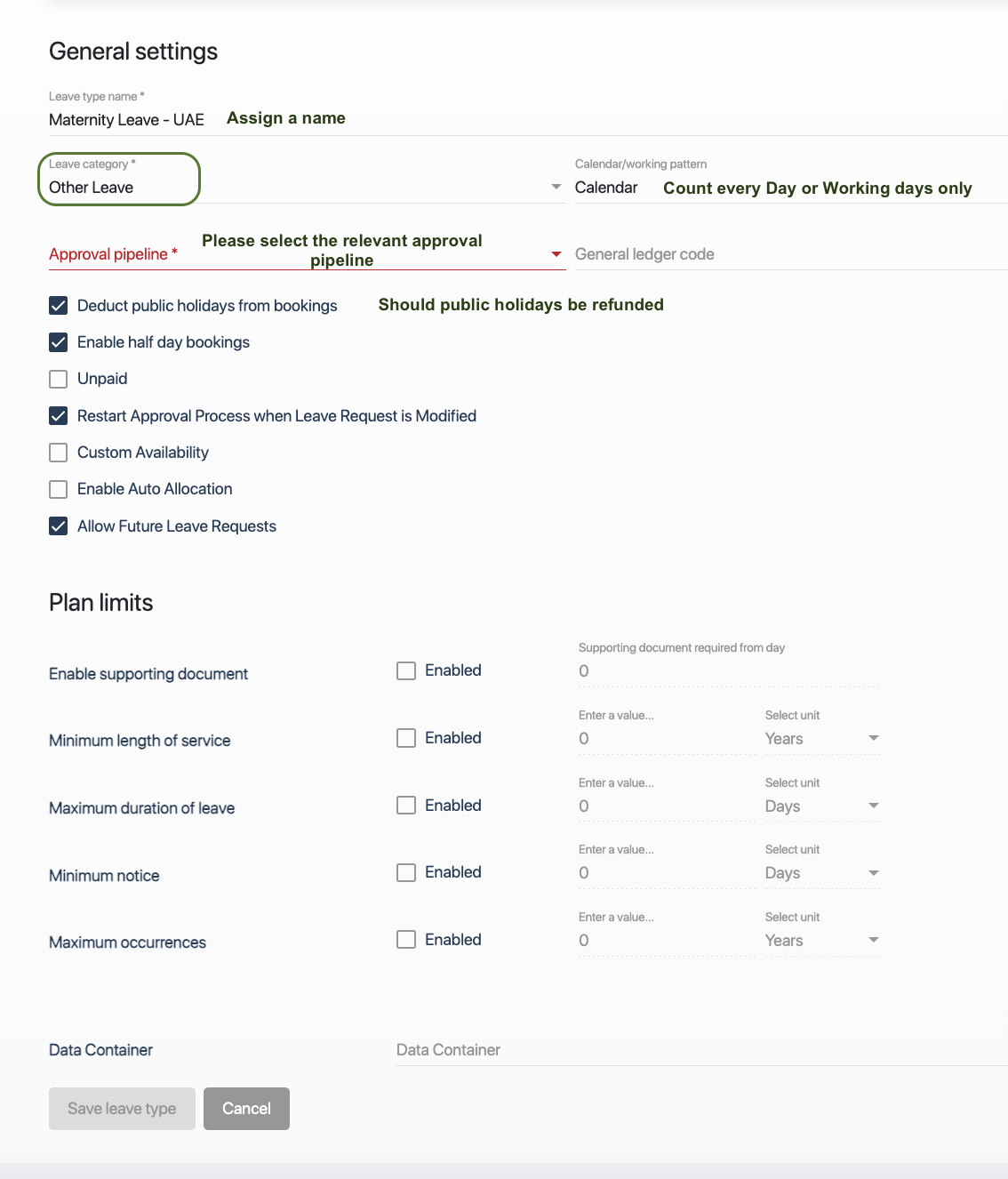Open Minimum notice unit dropdown
Screen dimensions: 1008x1179
pyautogui.click(x=873, y=873)
